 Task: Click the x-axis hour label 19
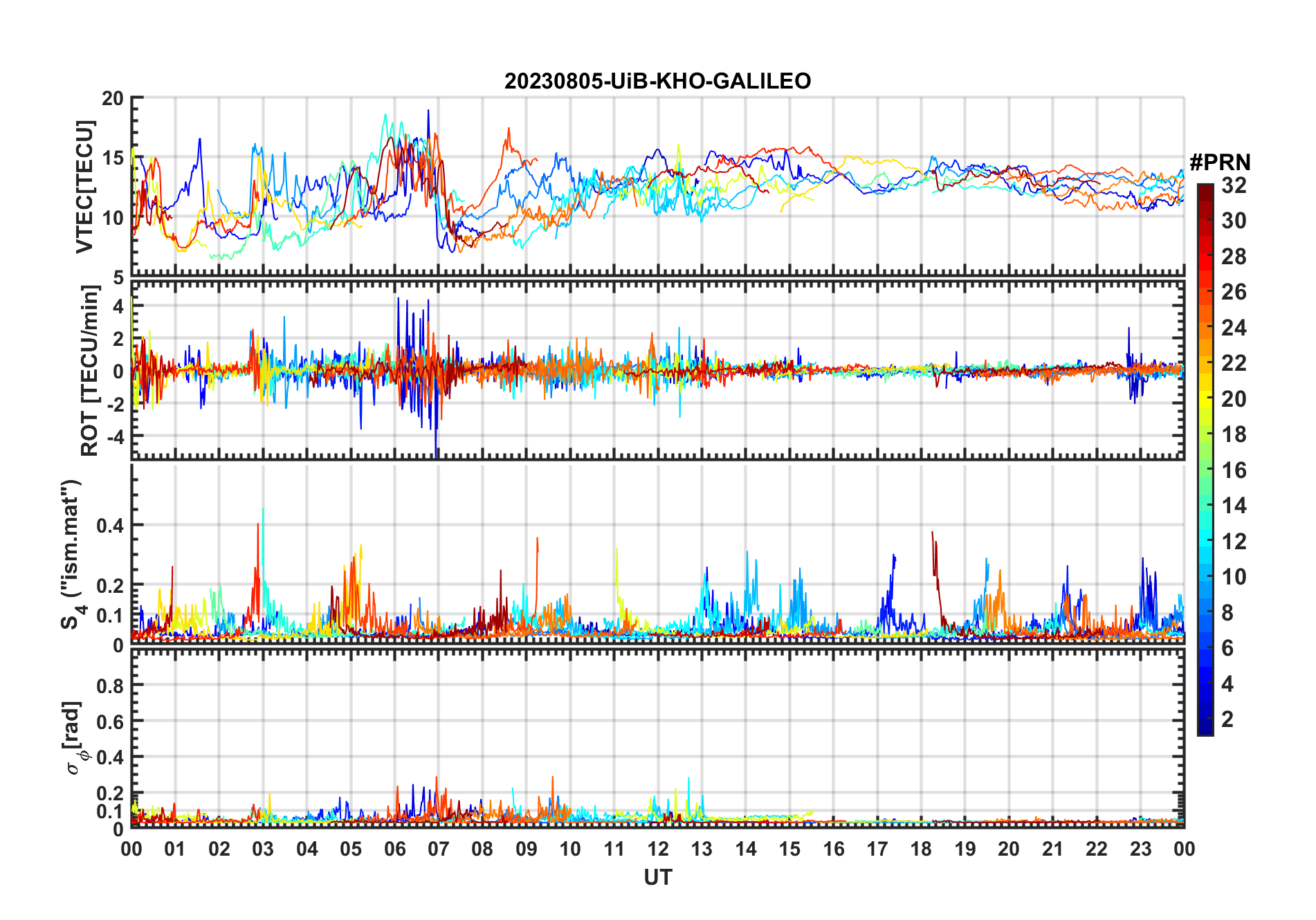[x=965, y=849]
